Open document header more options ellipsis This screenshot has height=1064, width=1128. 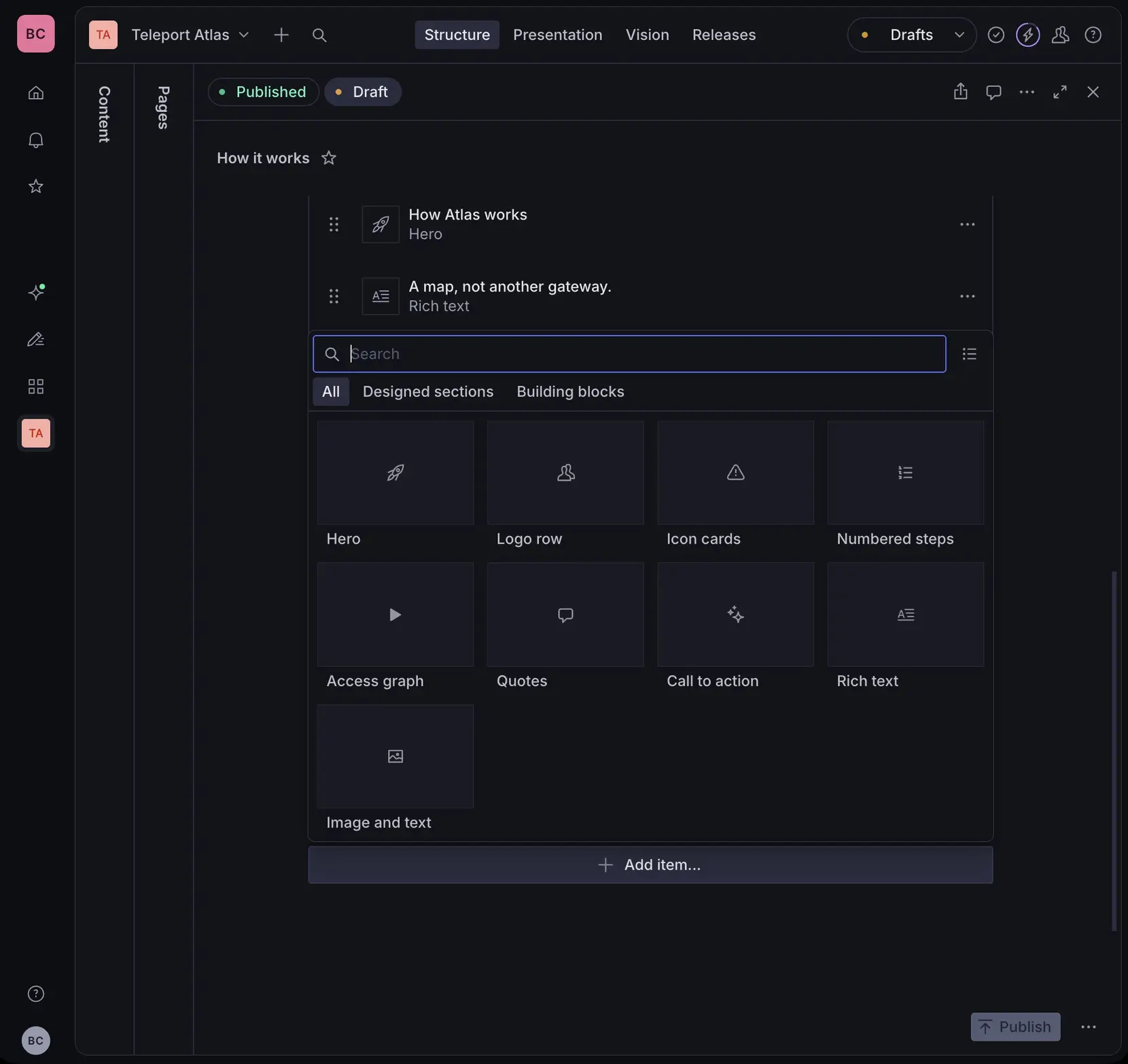pos(1027,92)
